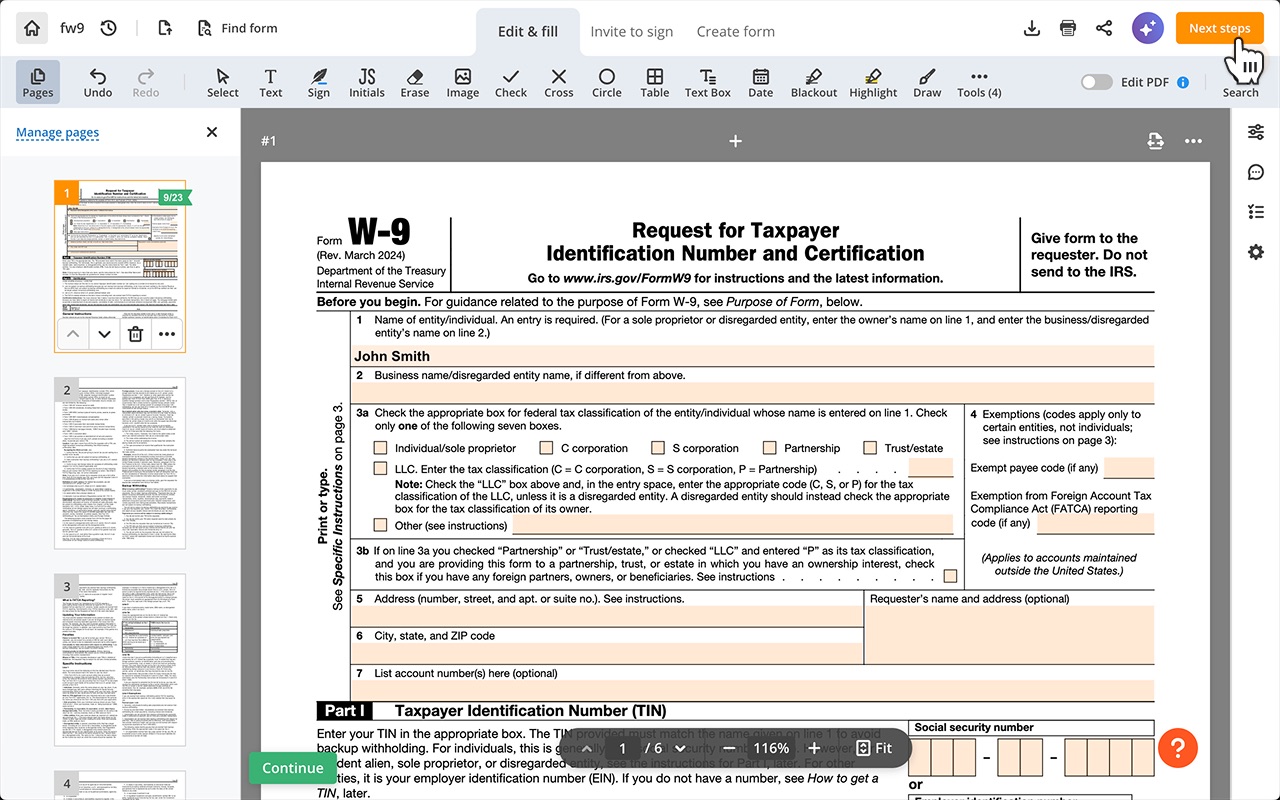Image resolution: width=1280 pixels, height=800 pixels.
Task: Check the S corporation box
Action: [x=658, y=448]
